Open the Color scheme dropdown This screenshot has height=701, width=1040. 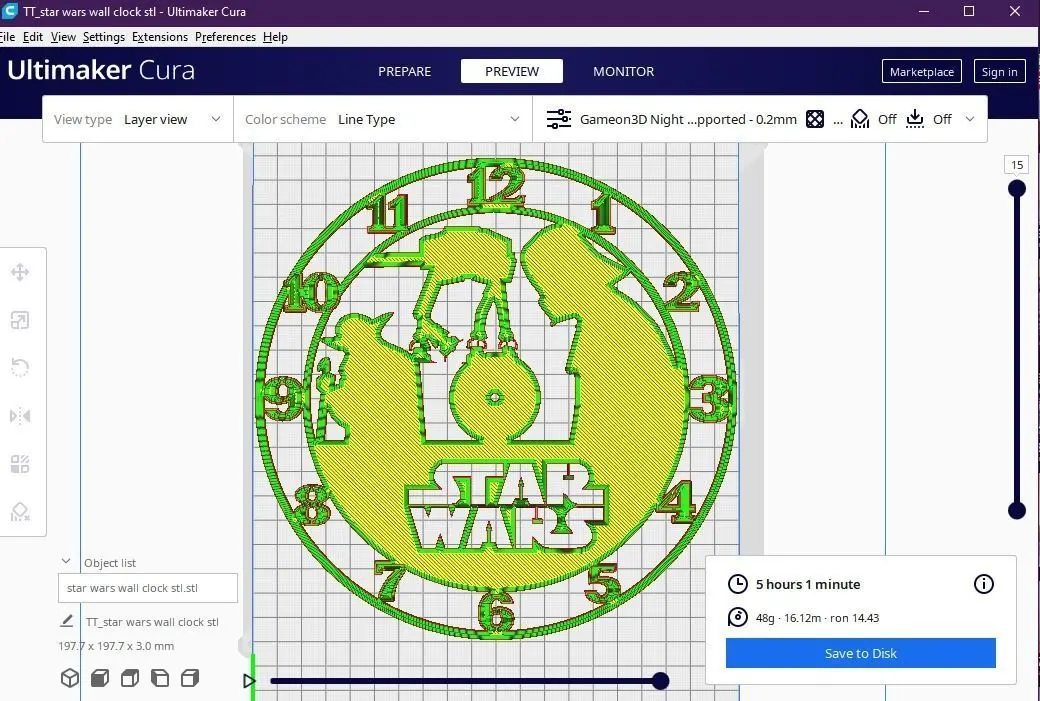pos(383,119)
